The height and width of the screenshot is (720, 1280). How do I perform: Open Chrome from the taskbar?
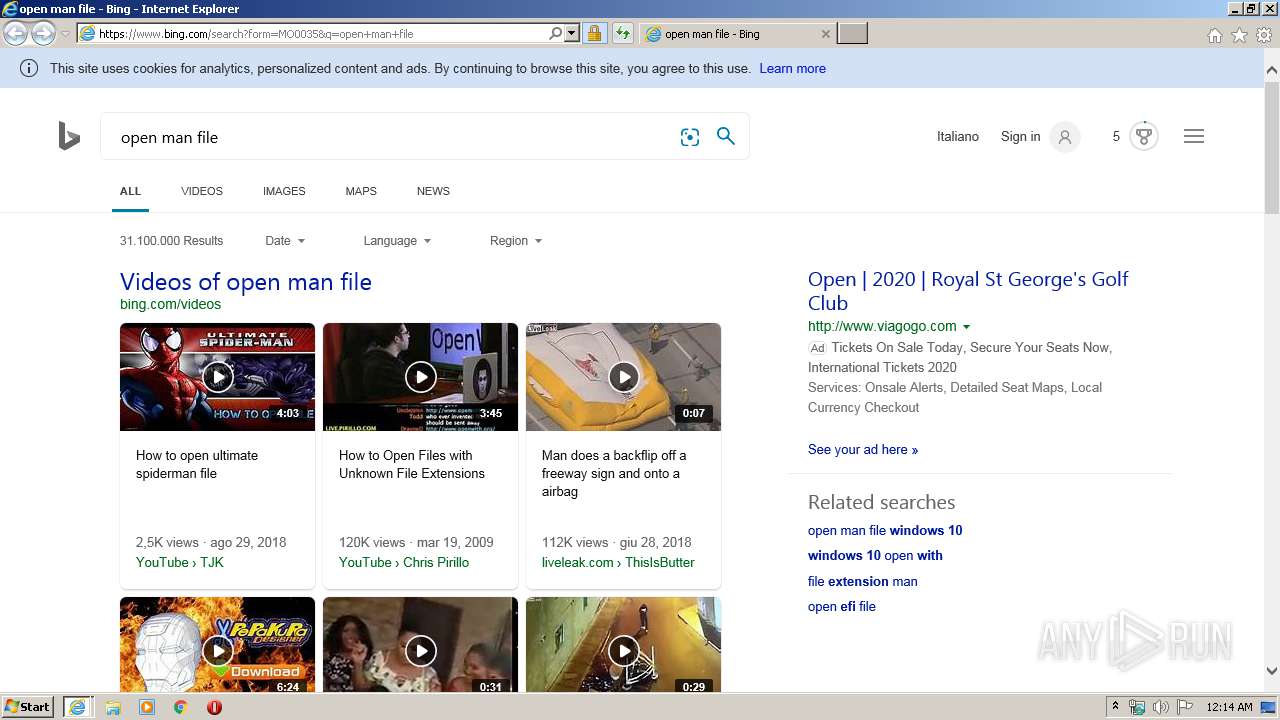[180, 707]
